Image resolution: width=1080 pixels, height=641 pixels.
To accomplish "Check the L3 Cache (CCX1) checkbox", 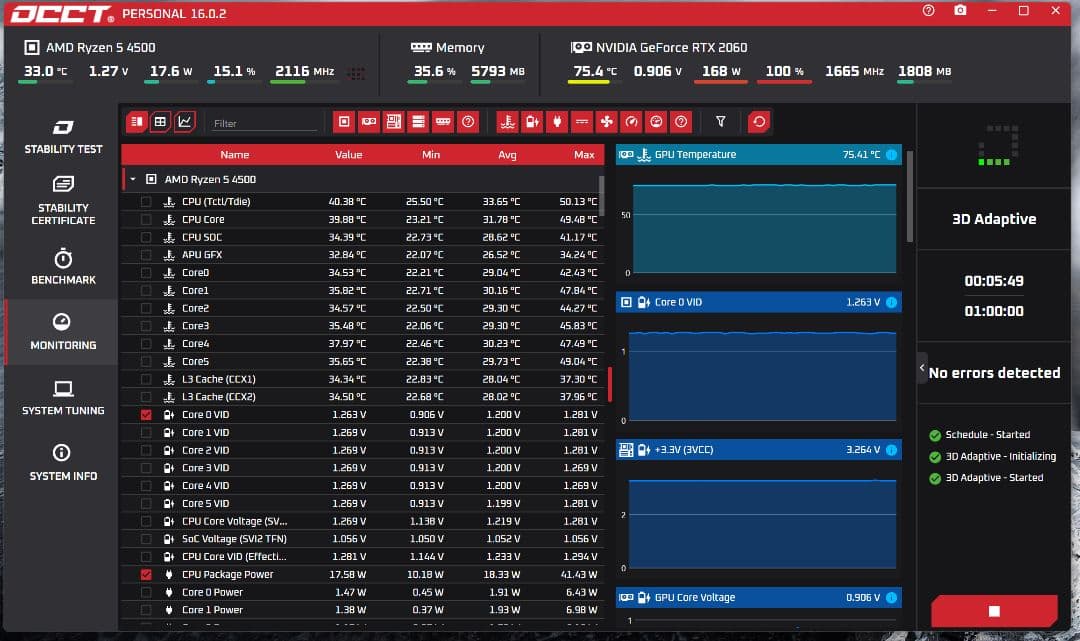I will pos(146,379).
